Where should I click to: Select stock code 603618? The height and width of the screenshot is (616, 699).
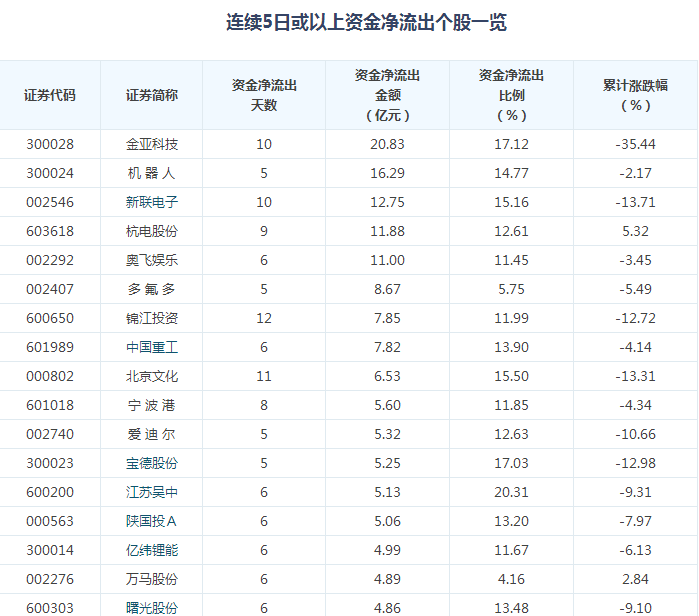(50, 231)
